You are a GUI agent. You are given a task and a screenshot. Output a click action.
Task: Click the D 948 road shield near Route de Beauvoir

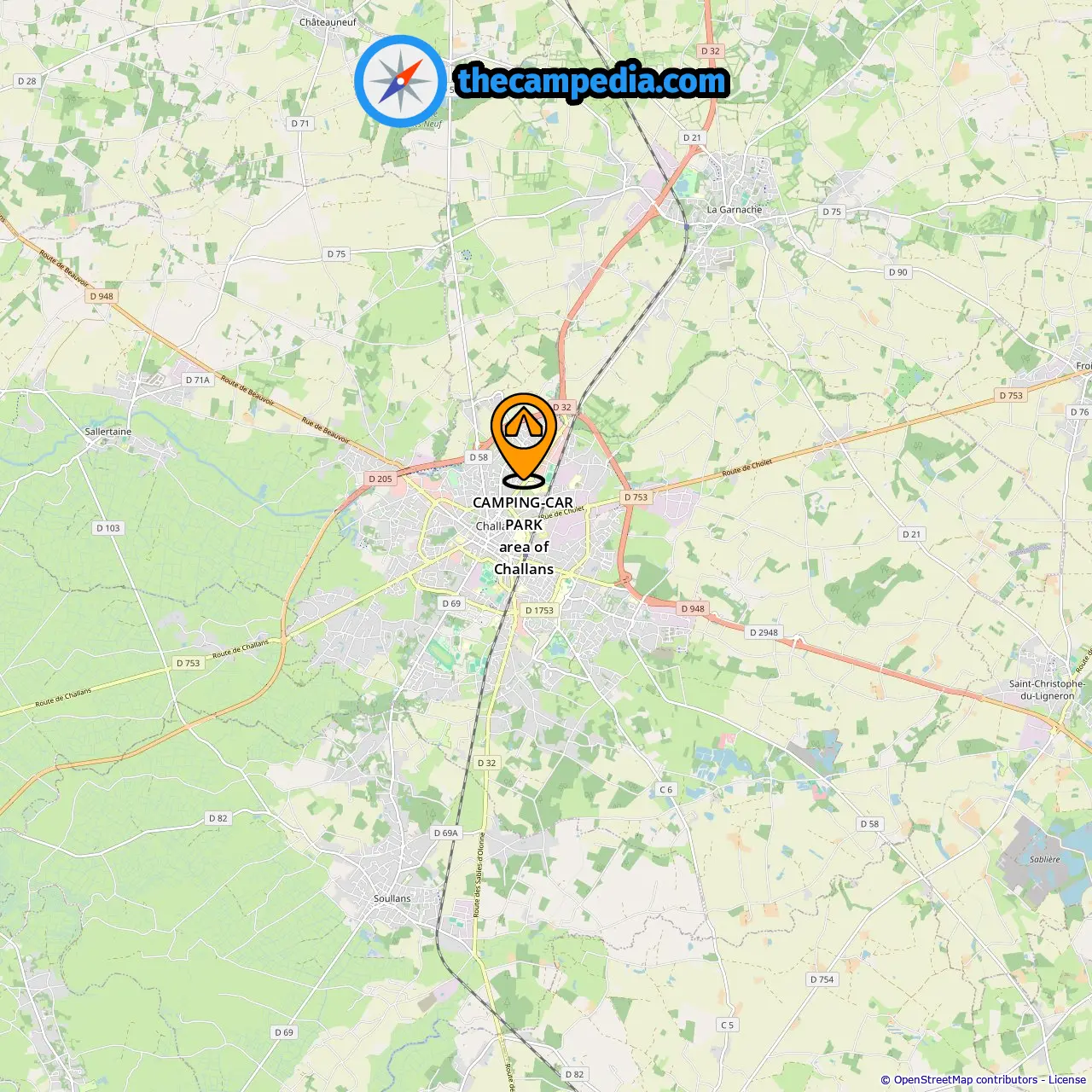(102, 296)
